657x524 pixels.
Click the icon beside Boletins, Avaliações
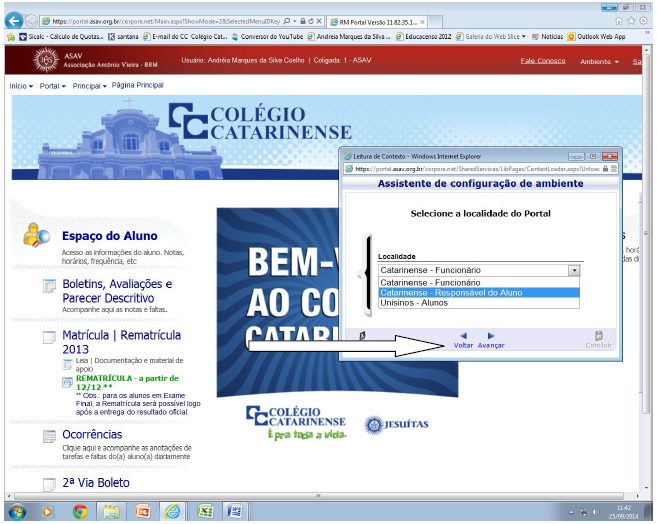[x=49, y=286]
